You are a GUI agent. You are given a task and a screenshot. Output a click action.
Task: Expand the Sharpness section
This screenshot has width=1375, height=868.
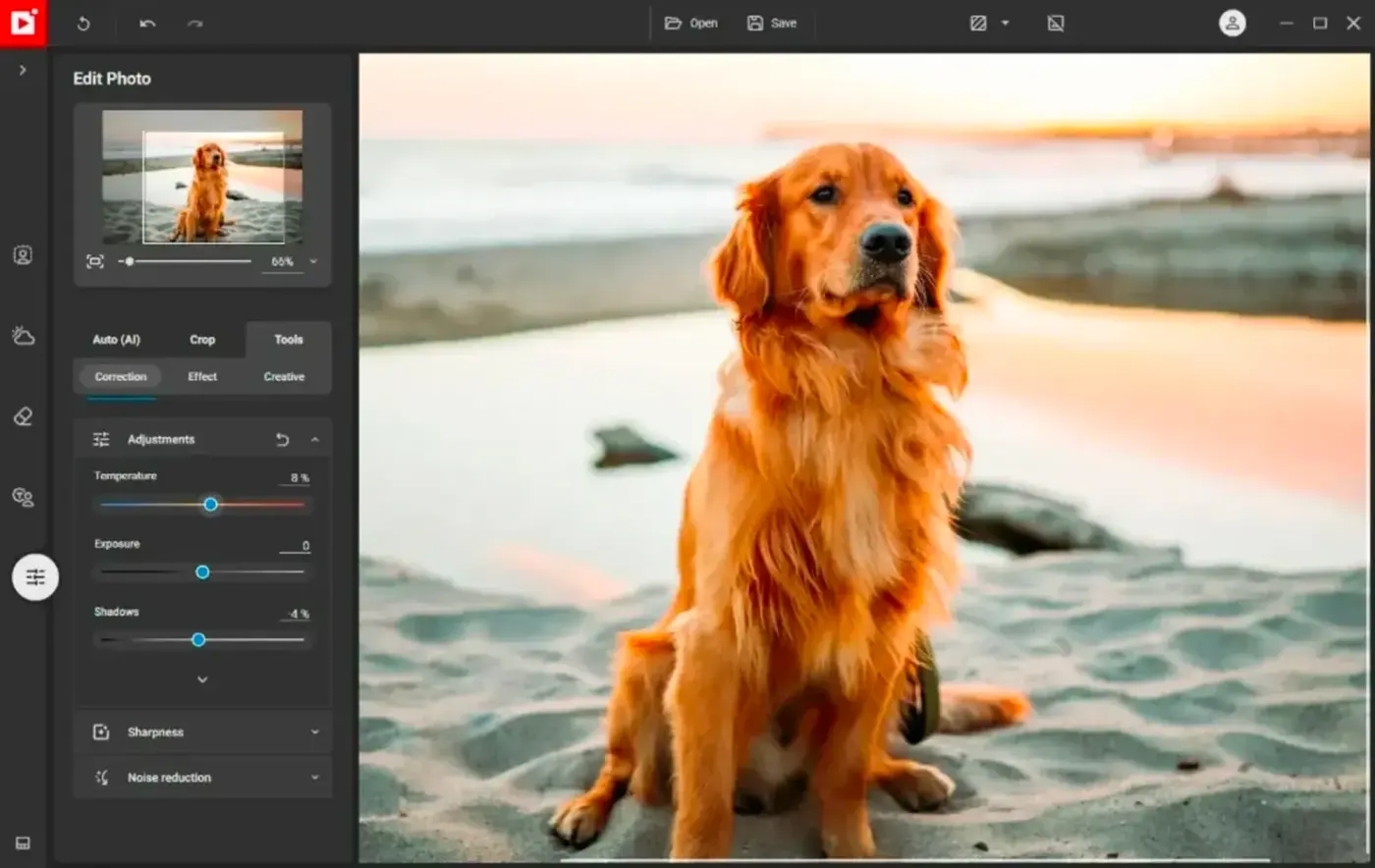click(314, 732)
